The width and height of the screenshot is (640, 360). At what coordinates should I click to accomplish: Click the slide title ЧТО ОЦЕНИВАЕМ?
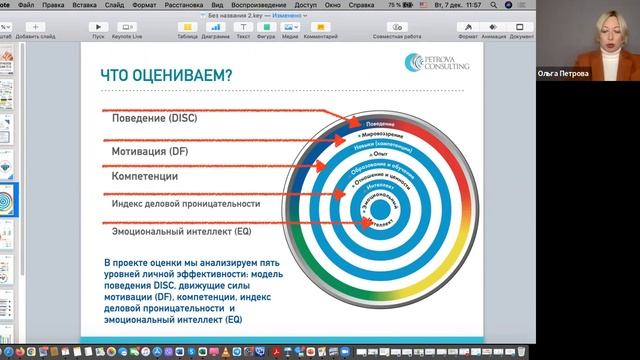(167, 76)
